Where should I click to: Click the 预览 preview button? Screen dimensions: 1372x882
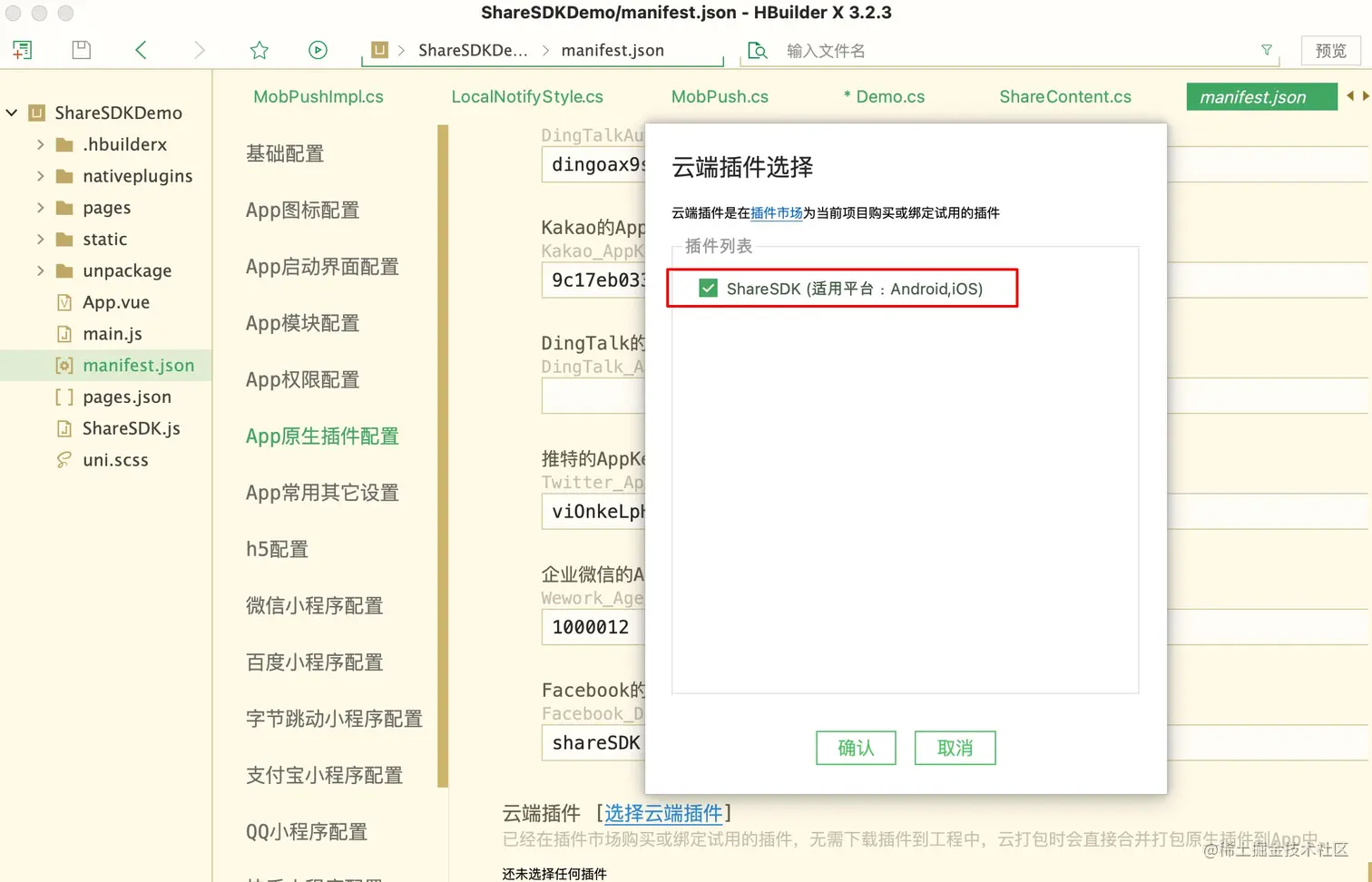coord(1331,51)
